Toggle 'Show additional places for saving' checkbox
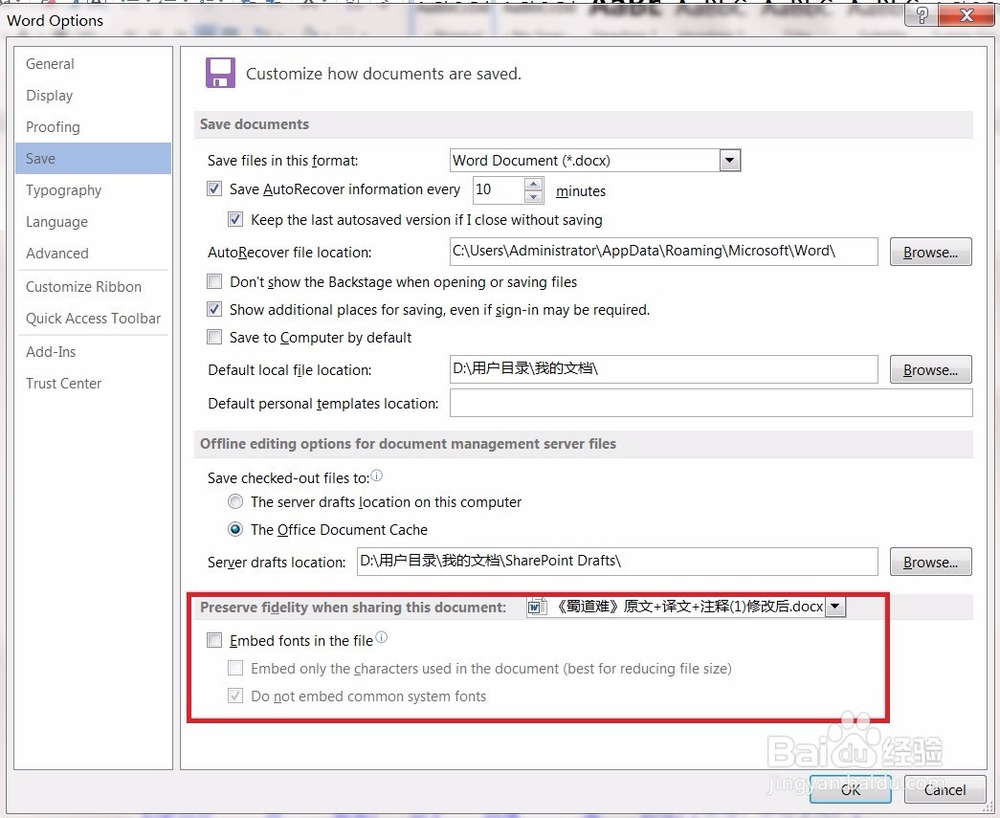The image size is (1000, 818). pyautogui.click(x=214, y=309)
